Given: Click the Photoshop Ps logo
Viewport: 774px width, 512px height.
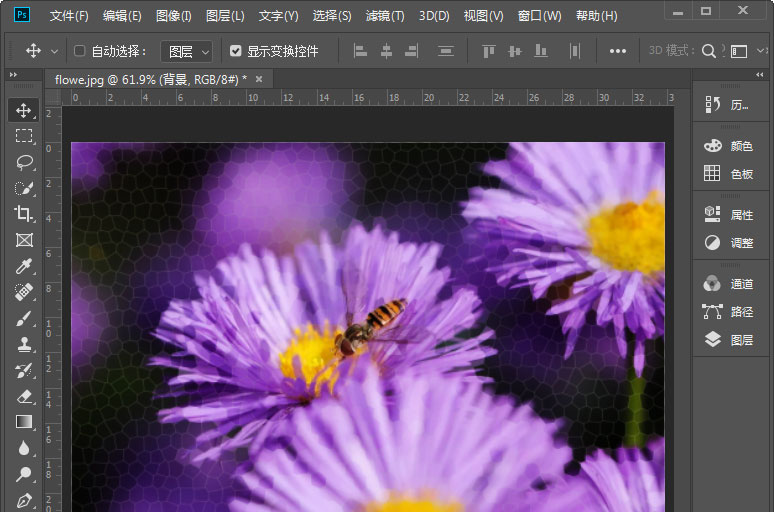Looking at the screenshot, I should 22,15.
